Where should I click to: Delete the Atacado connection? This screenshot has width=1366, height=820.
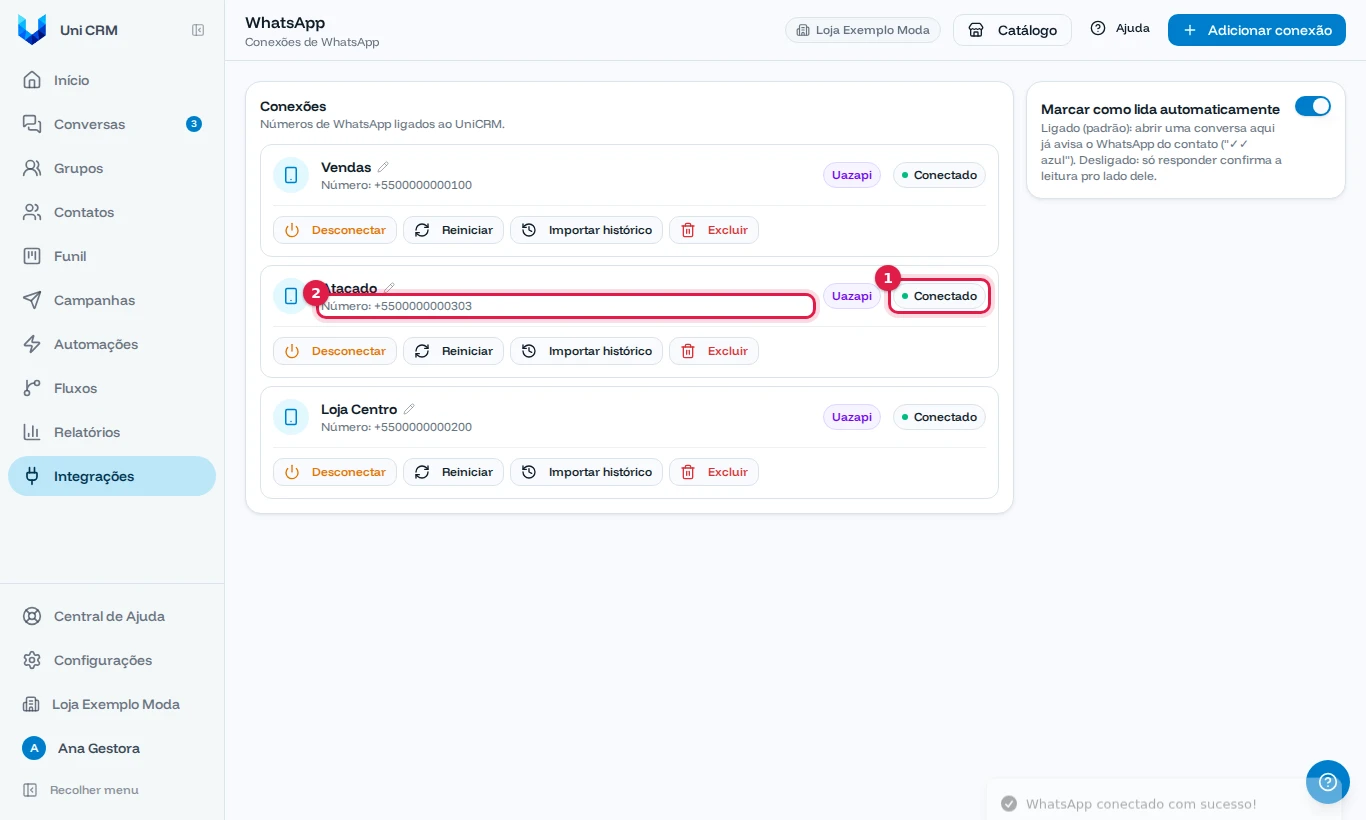point(714,351)
